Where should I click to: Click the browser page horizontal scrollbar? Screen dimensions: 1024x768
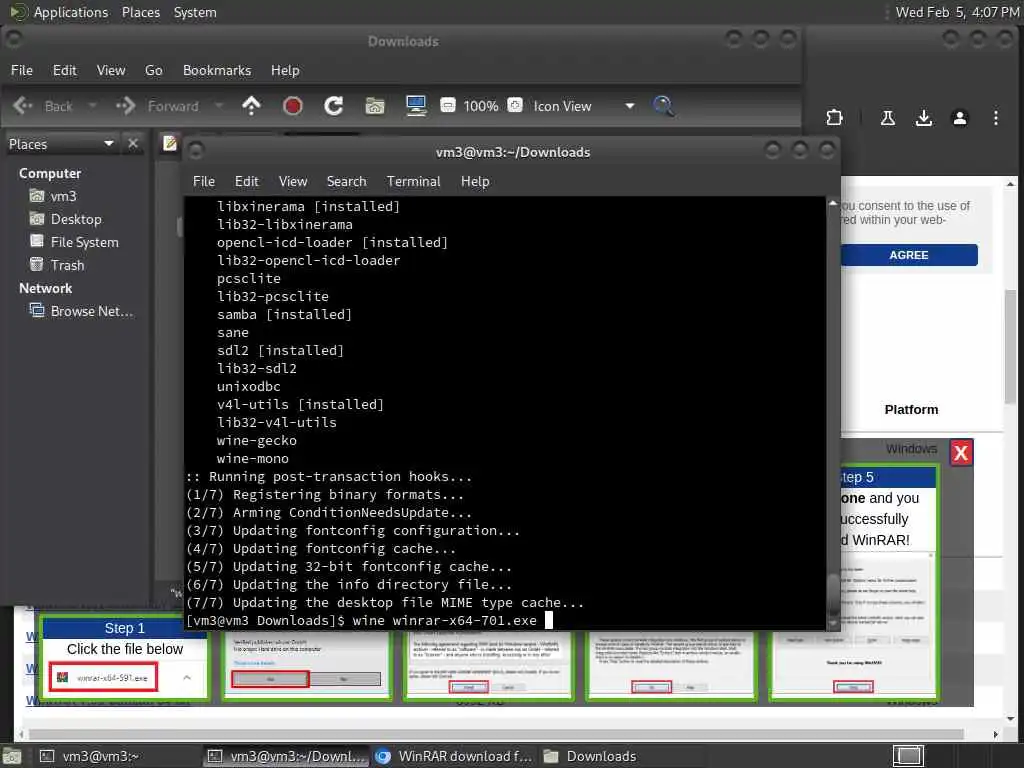[x=496, y=734]
